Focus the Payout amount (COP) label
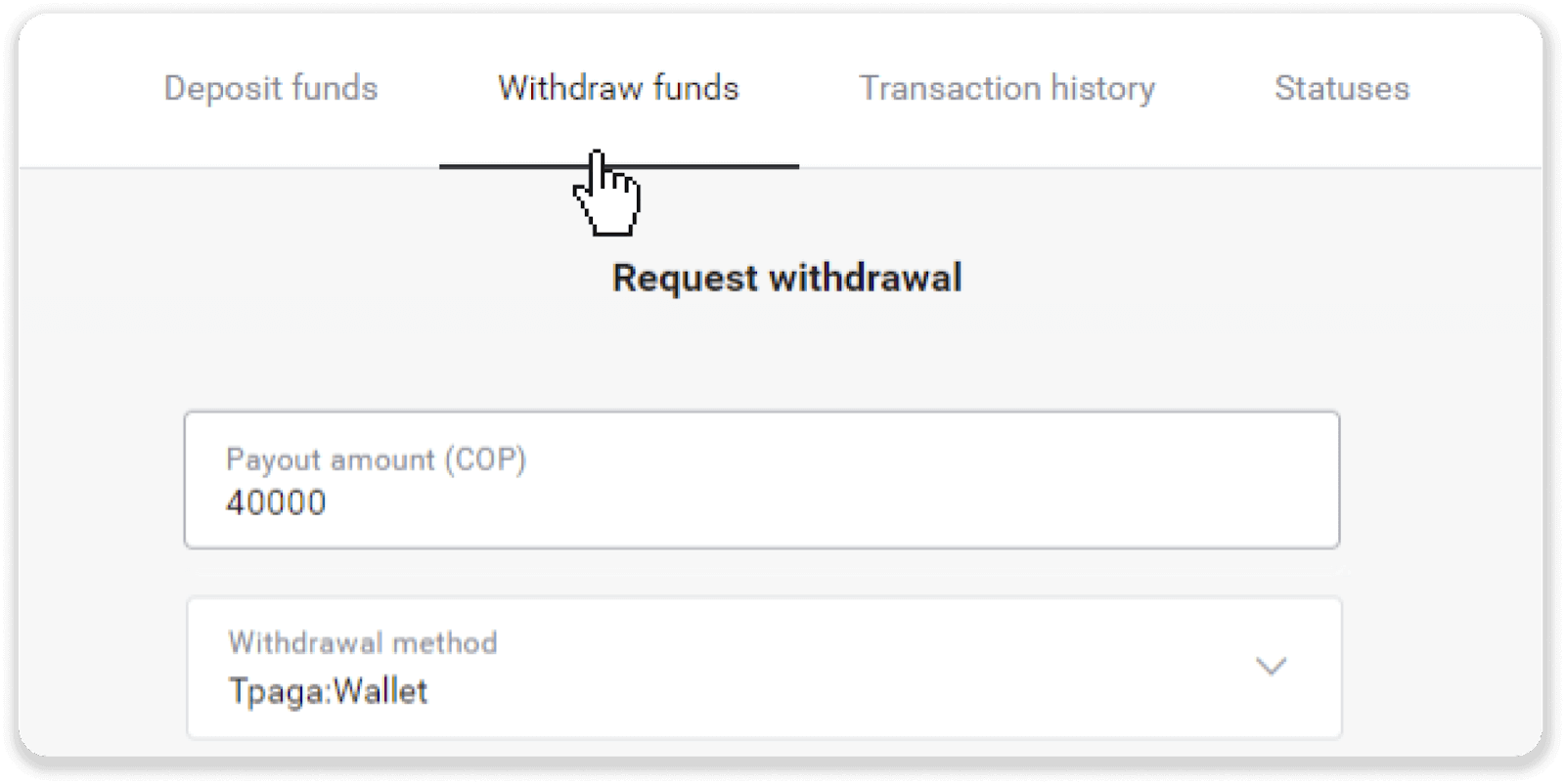This screenshot has width=1565, height=784. (376, 459)
